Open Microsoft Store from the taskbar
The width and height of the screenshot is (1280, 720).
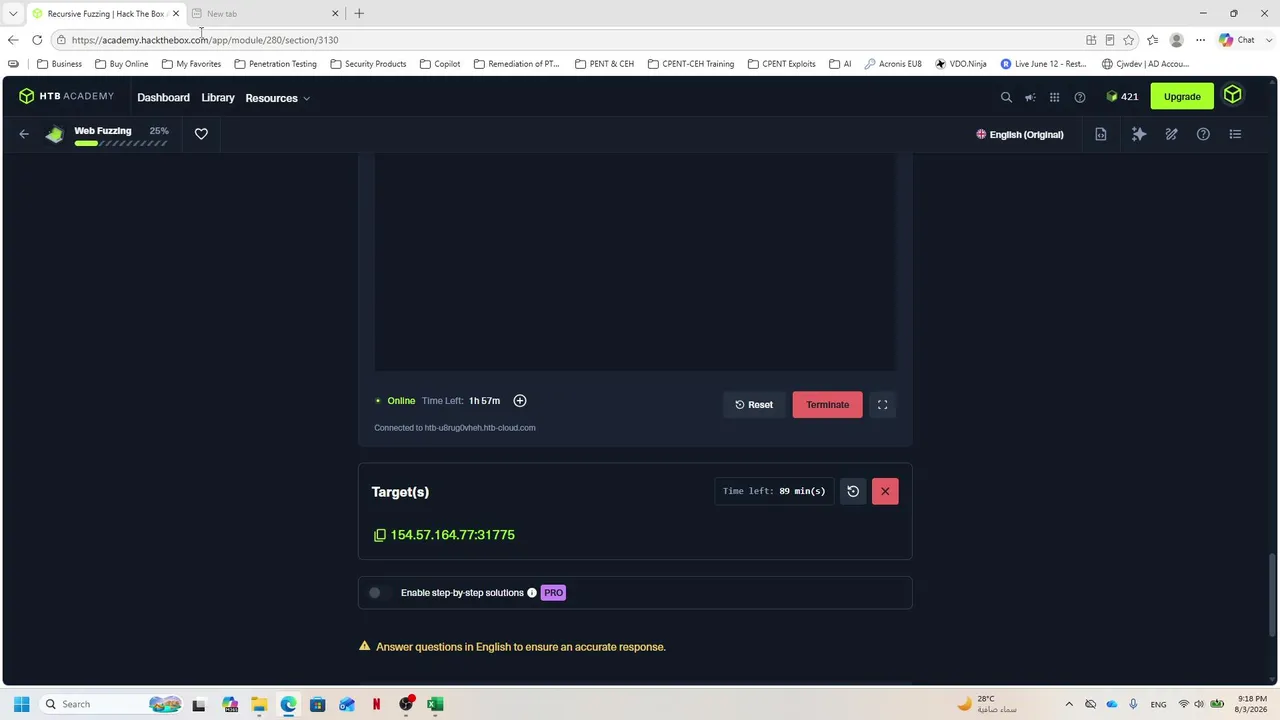317,704
